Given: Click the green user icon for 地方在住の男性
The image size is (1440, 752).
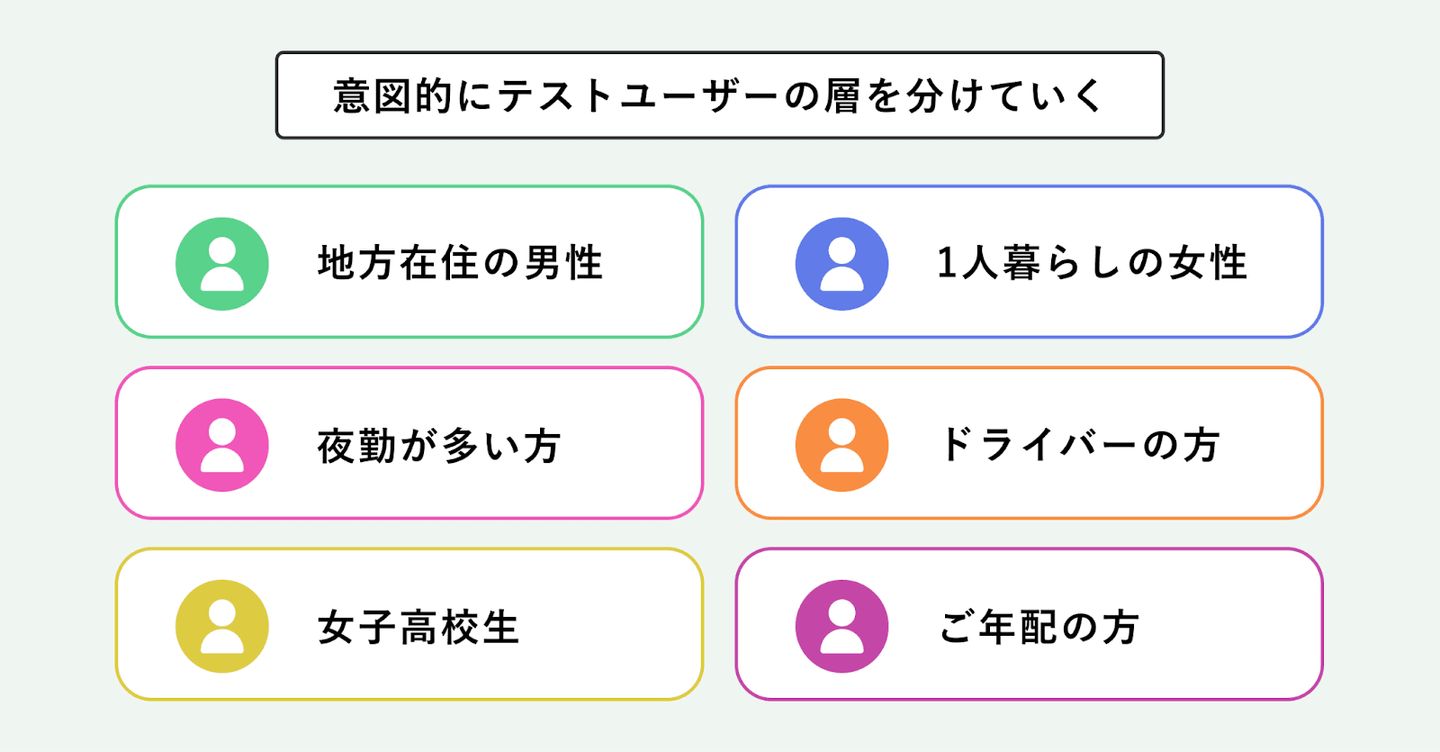Looking at the screenshot, I should coord(222,263).
